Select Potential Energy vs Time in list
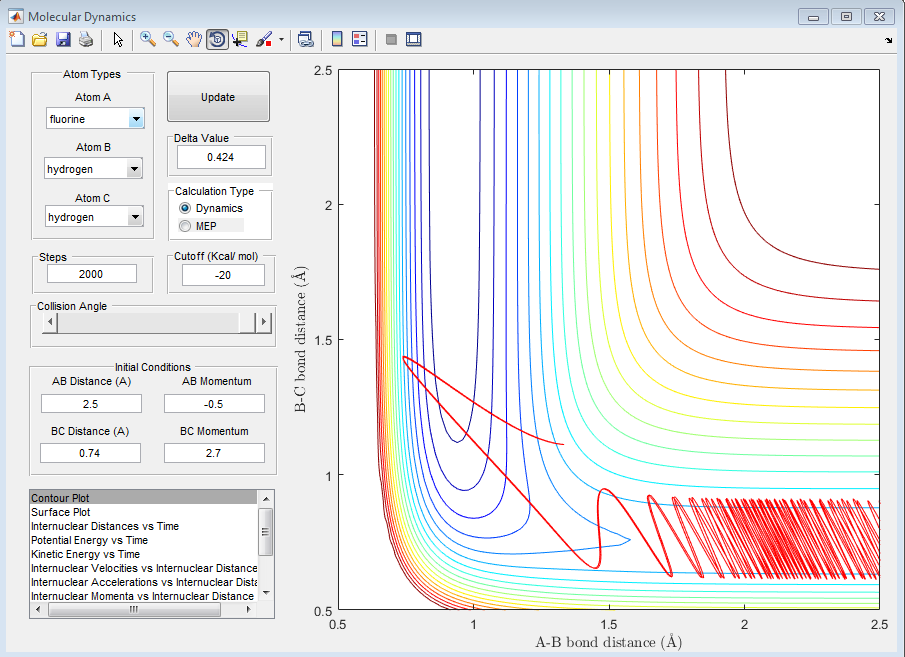The image size is (905, 657). (89, 540)
